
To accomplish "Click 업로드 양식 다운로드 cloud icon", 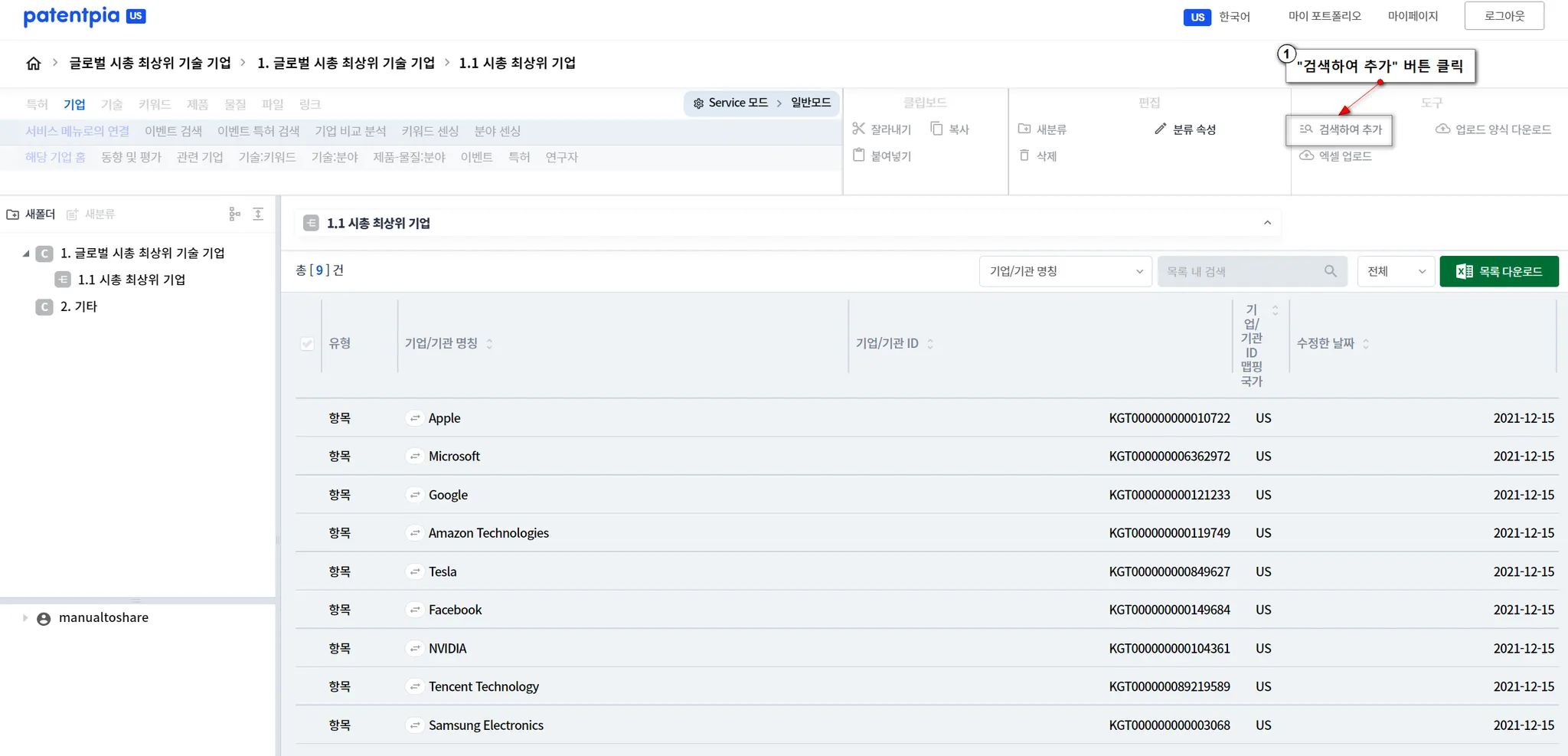I will (x=1443, y=129).
